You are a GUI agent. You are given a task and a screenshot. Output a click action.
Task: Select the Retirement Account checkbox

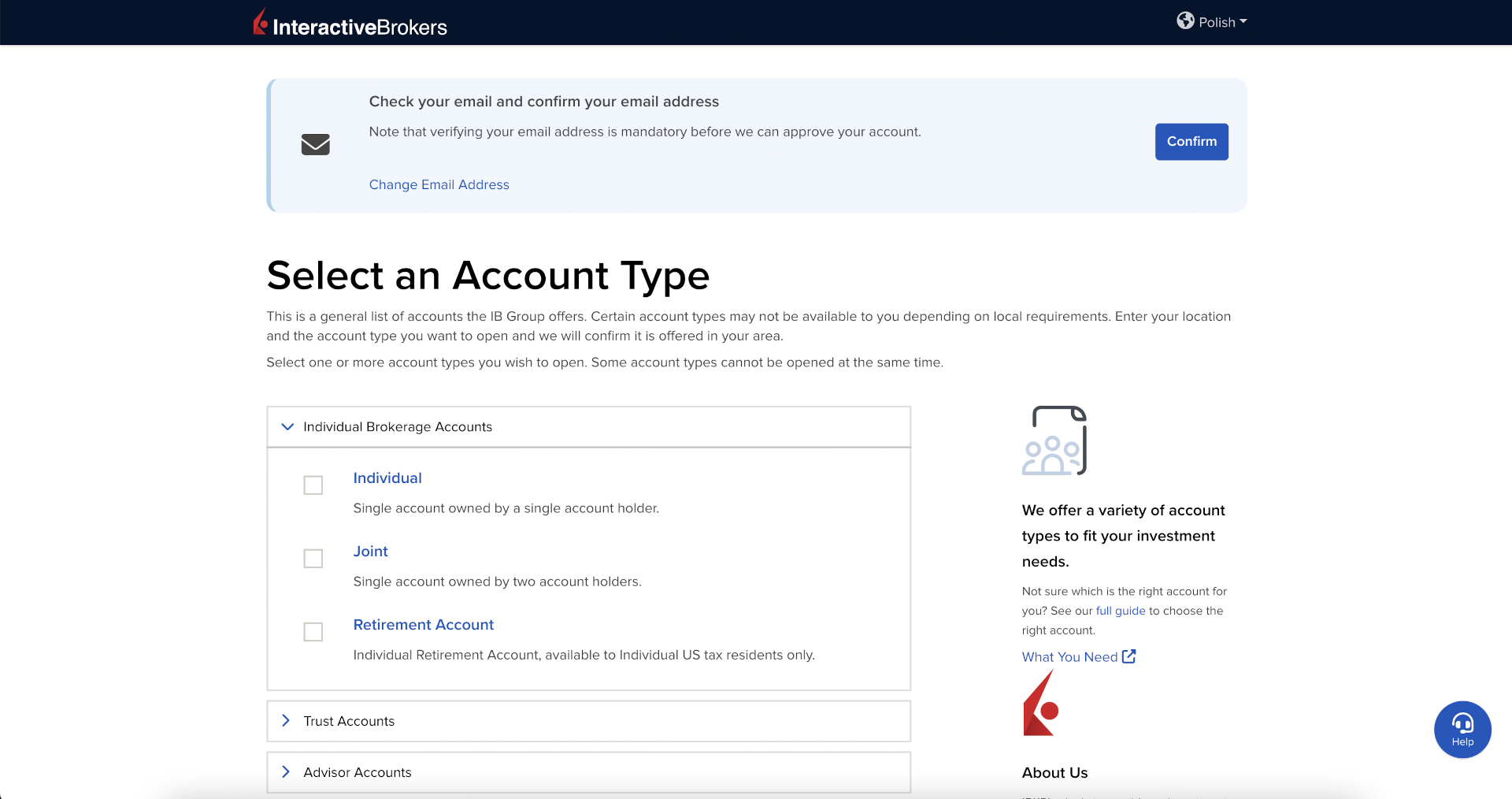[313, 632]
